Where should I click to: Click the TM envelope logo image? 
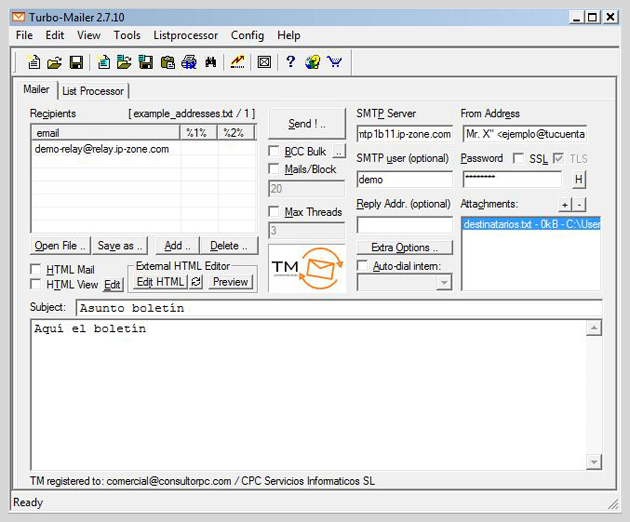coord(307,268)
